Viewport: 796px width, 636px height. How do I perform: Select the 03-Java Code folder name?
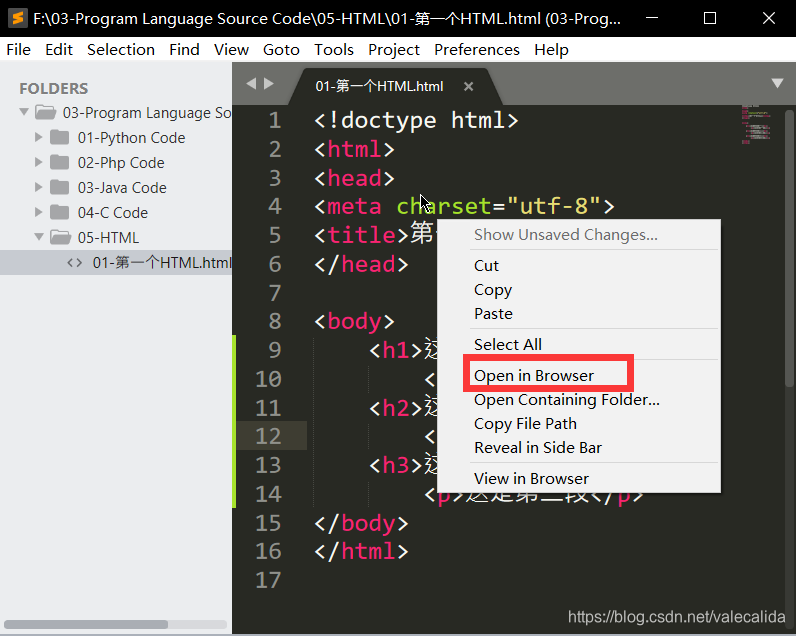[122, 187]
